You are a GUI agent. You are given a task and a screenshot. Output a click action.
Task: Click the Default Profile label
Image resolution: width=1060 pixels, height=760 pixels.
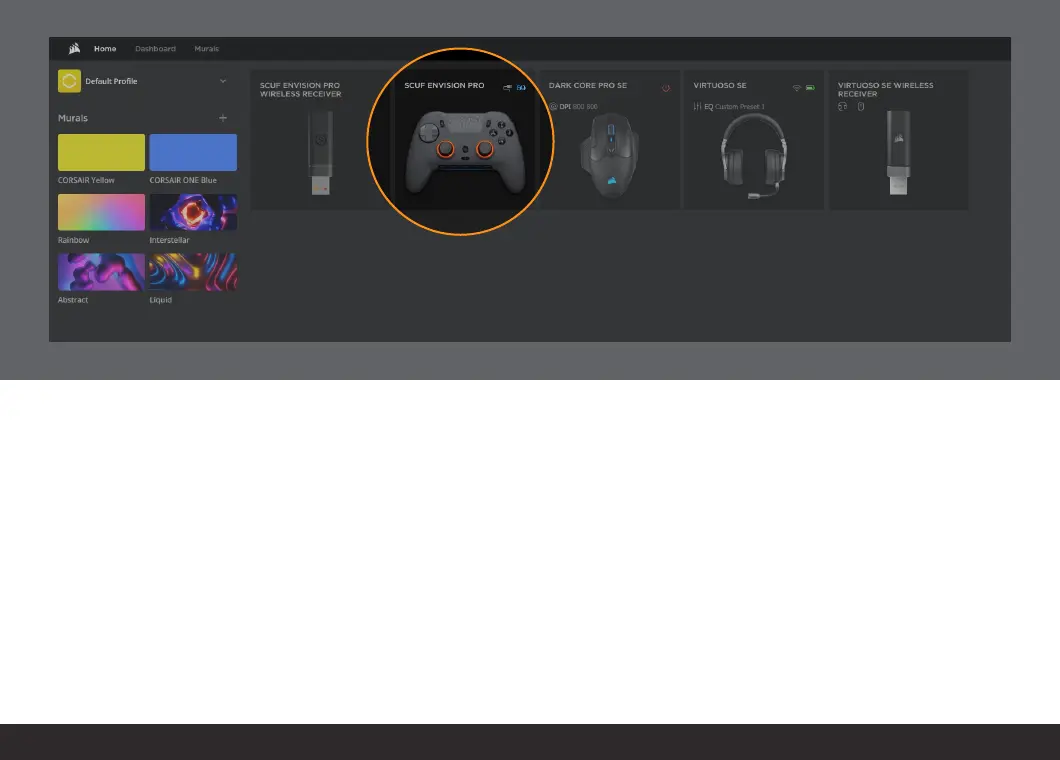(111, 81)
